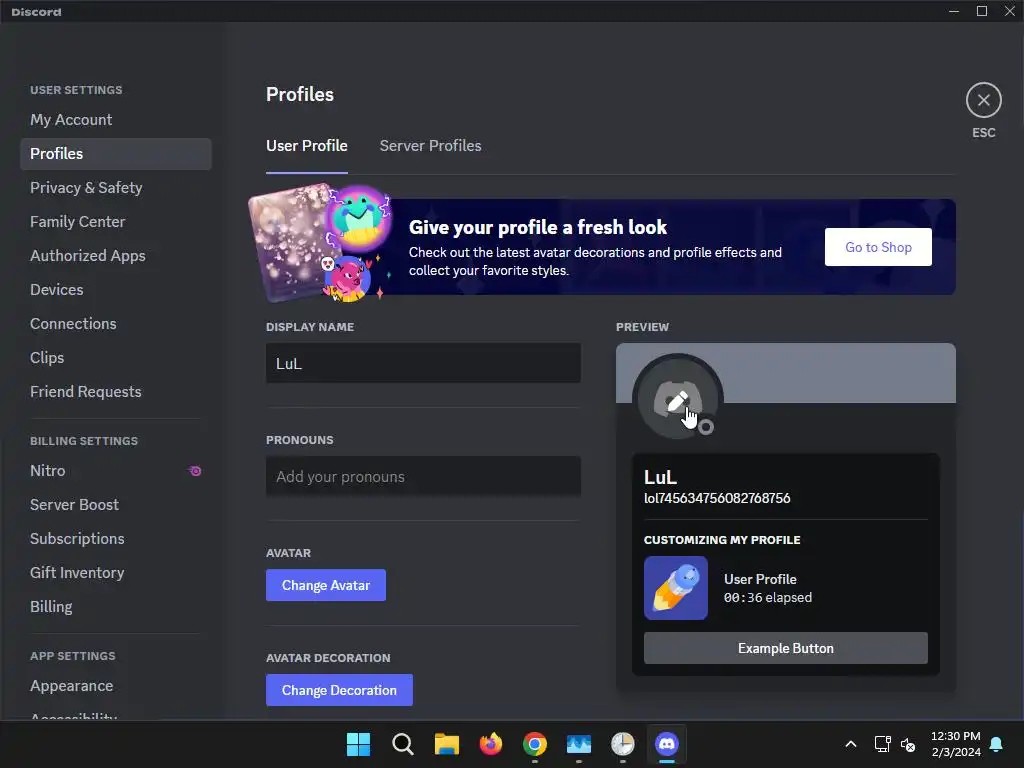This screenshot has height=768, width=1024.
Task: Open Windows Start menu
Action: [358, 744]
